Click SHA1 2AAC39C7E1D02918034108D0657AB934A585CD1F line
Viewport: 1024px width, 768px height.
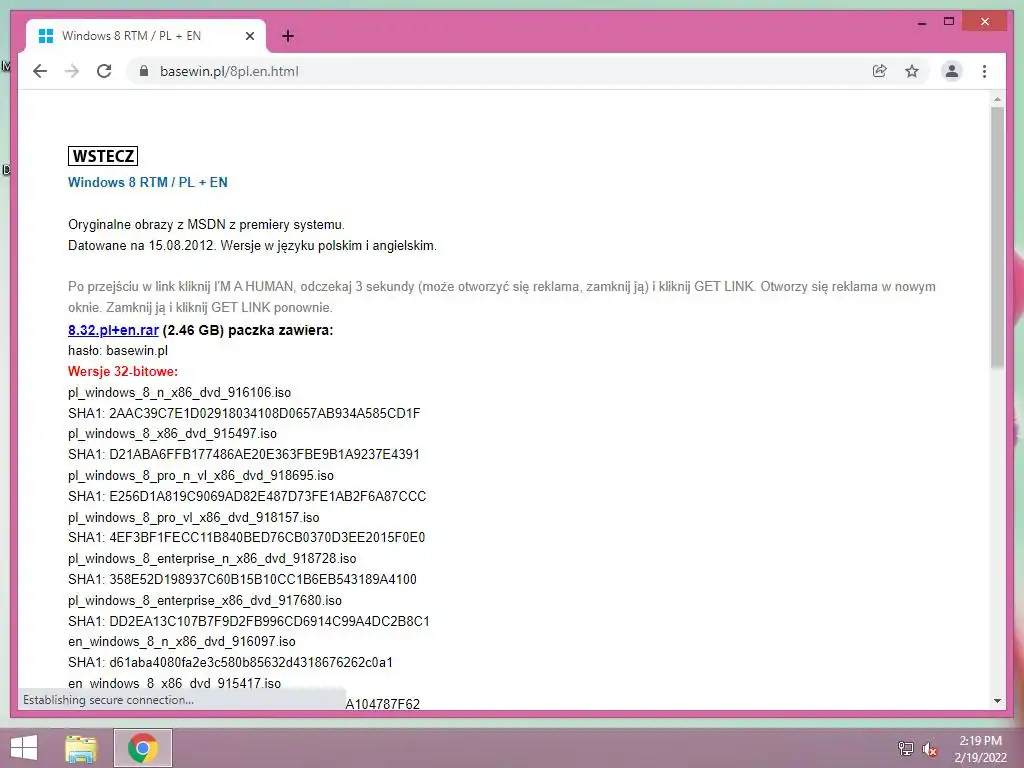(x=244, y=413)
